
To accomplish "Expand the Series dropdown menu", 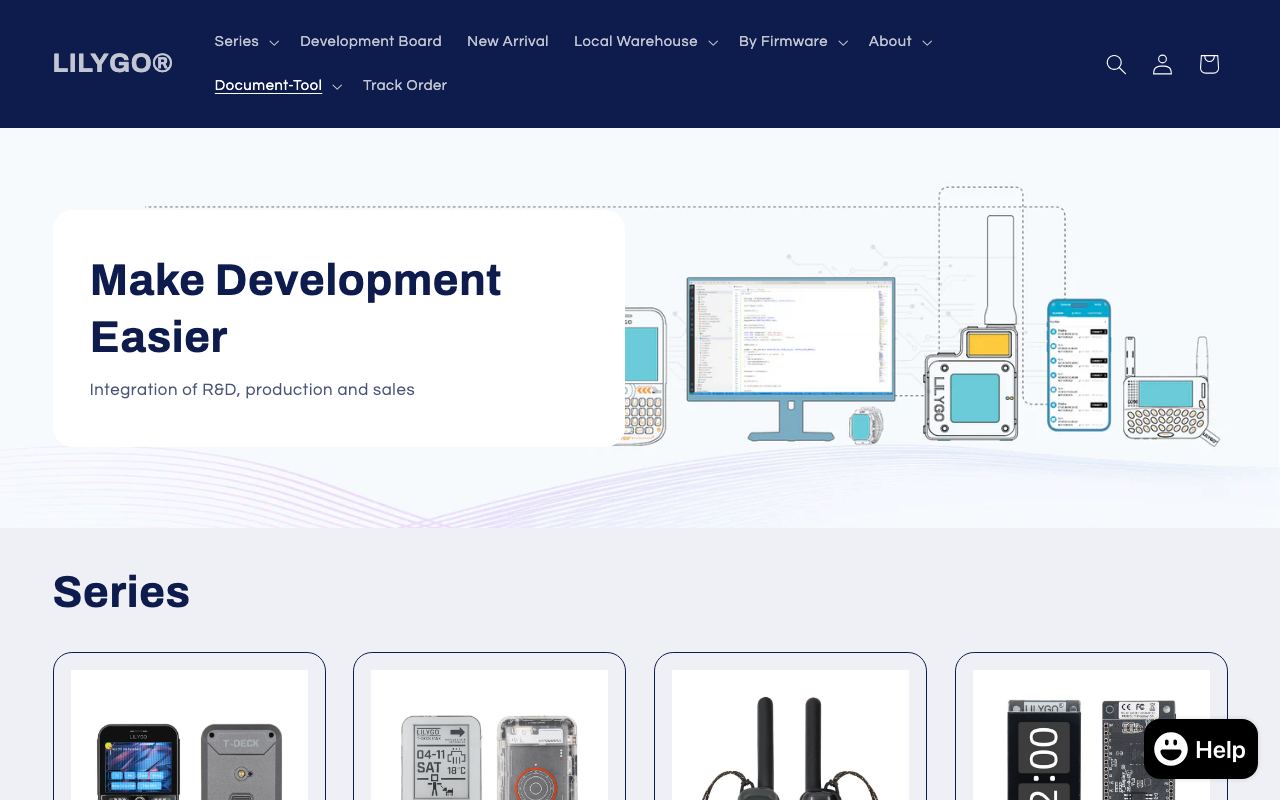I will coord(247,41).
